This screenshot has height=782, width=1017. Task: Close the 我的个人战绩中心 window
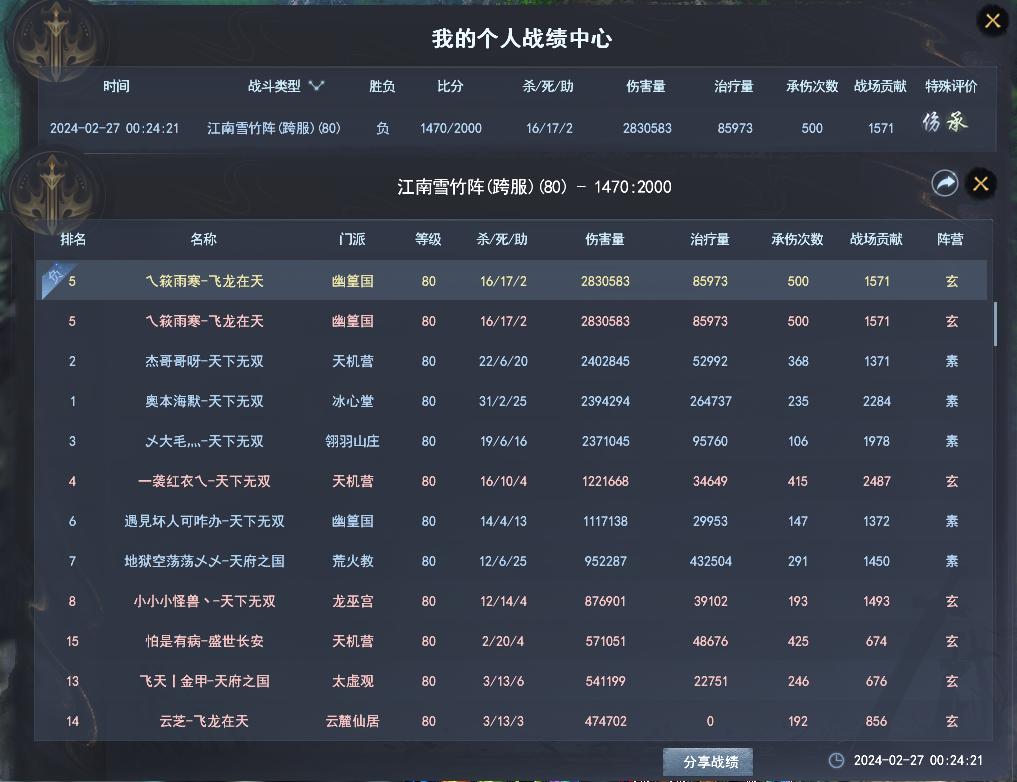[992, 20]
